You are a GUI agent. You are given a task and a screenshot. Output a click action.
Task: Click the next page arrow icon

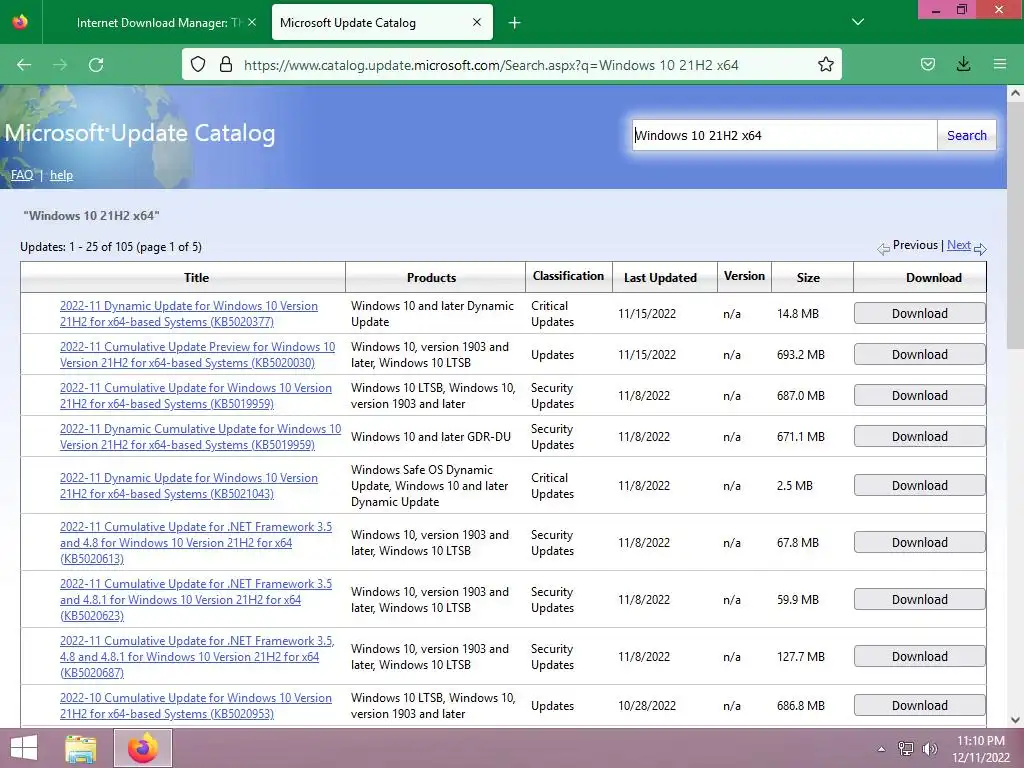[x=980, y=249]
